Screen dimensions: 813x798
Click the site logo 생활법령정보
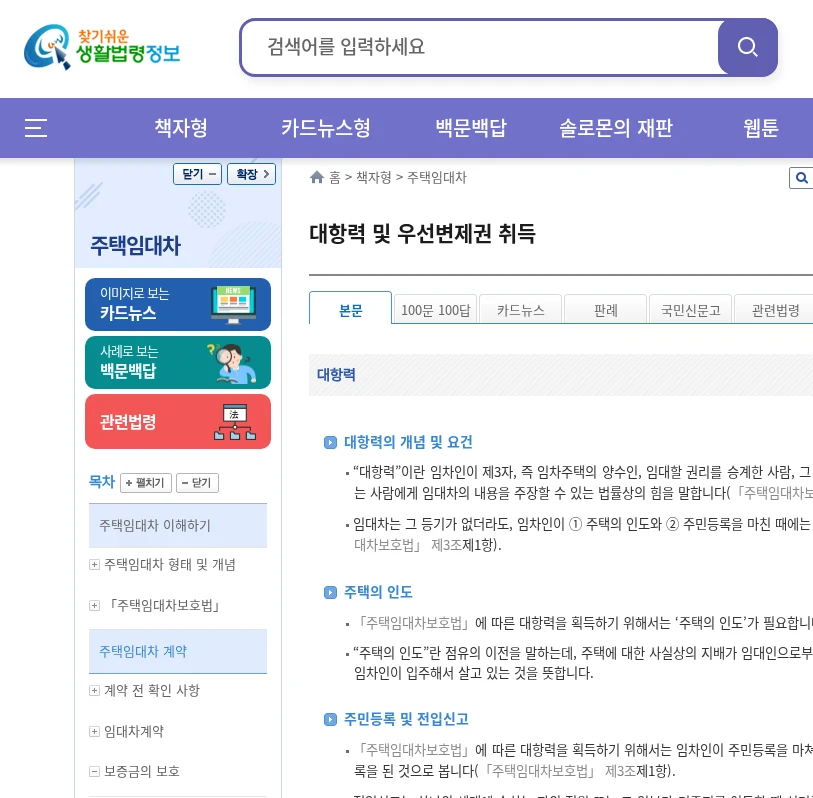click(102, 47)
